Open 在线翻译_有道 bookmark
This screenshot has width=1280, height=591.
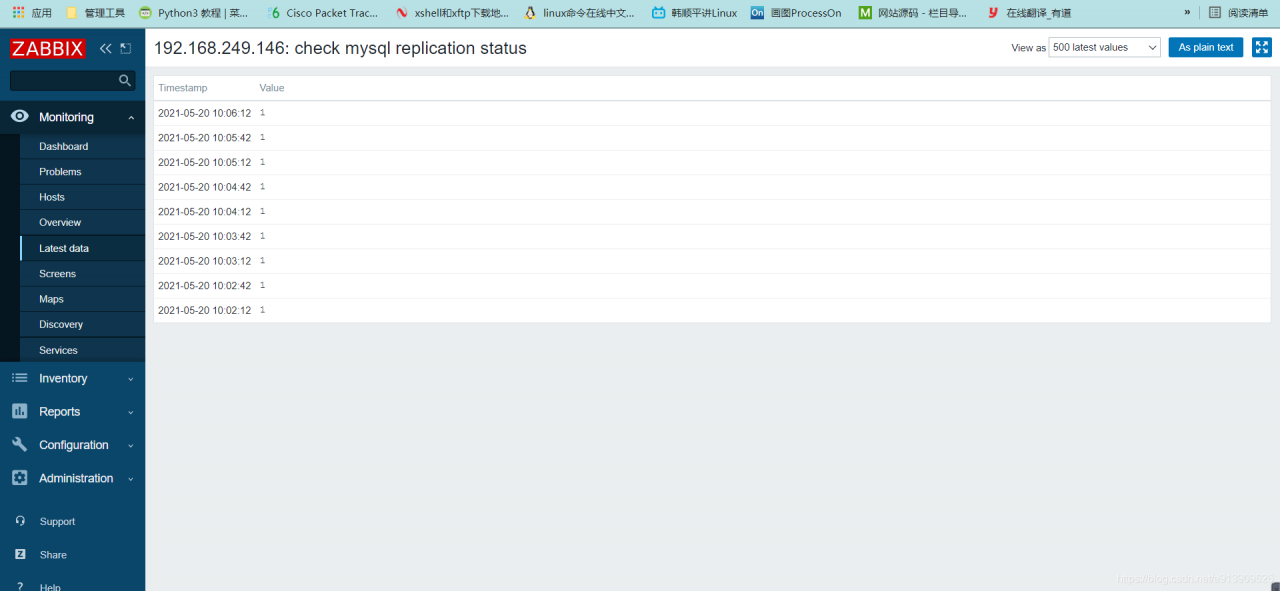click(1029, 13)
